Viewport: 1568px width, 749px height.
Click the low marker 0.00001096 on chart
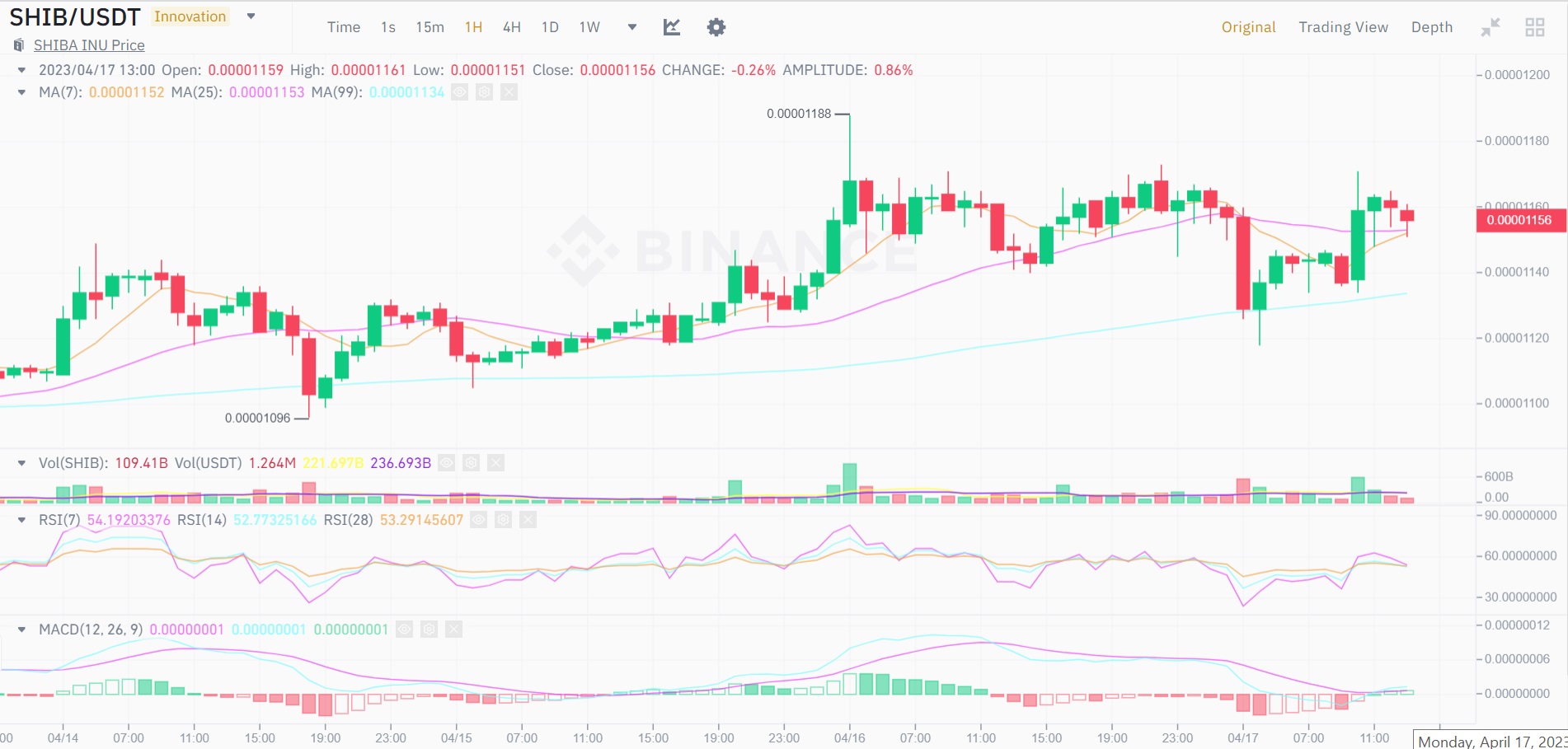coord(257,418)
